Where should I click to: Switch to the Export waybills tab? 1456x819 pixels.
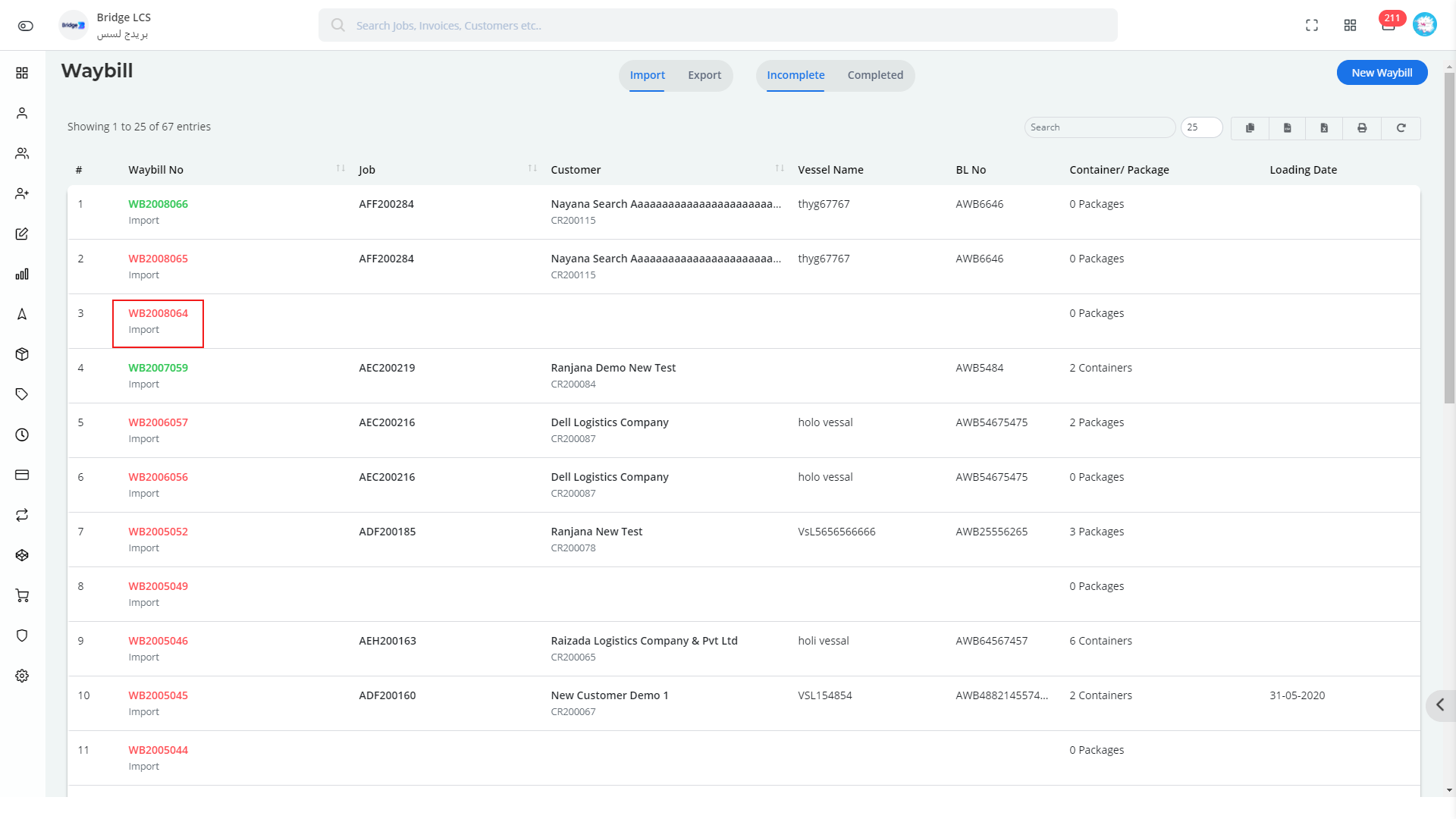704,75
